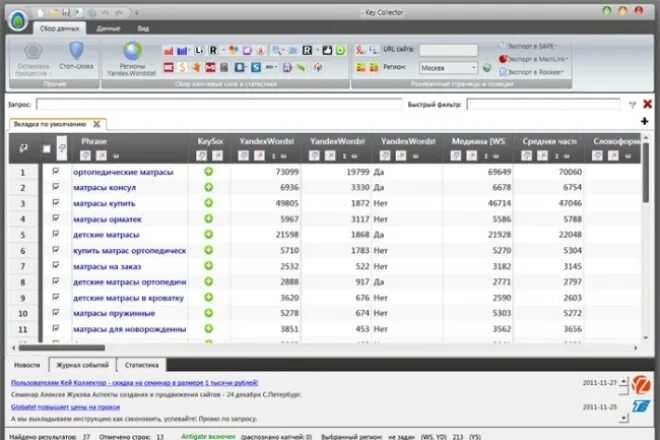Focus the URL сайта input field
This screenshot has height=440, width=660.
(x=448, y=50)
